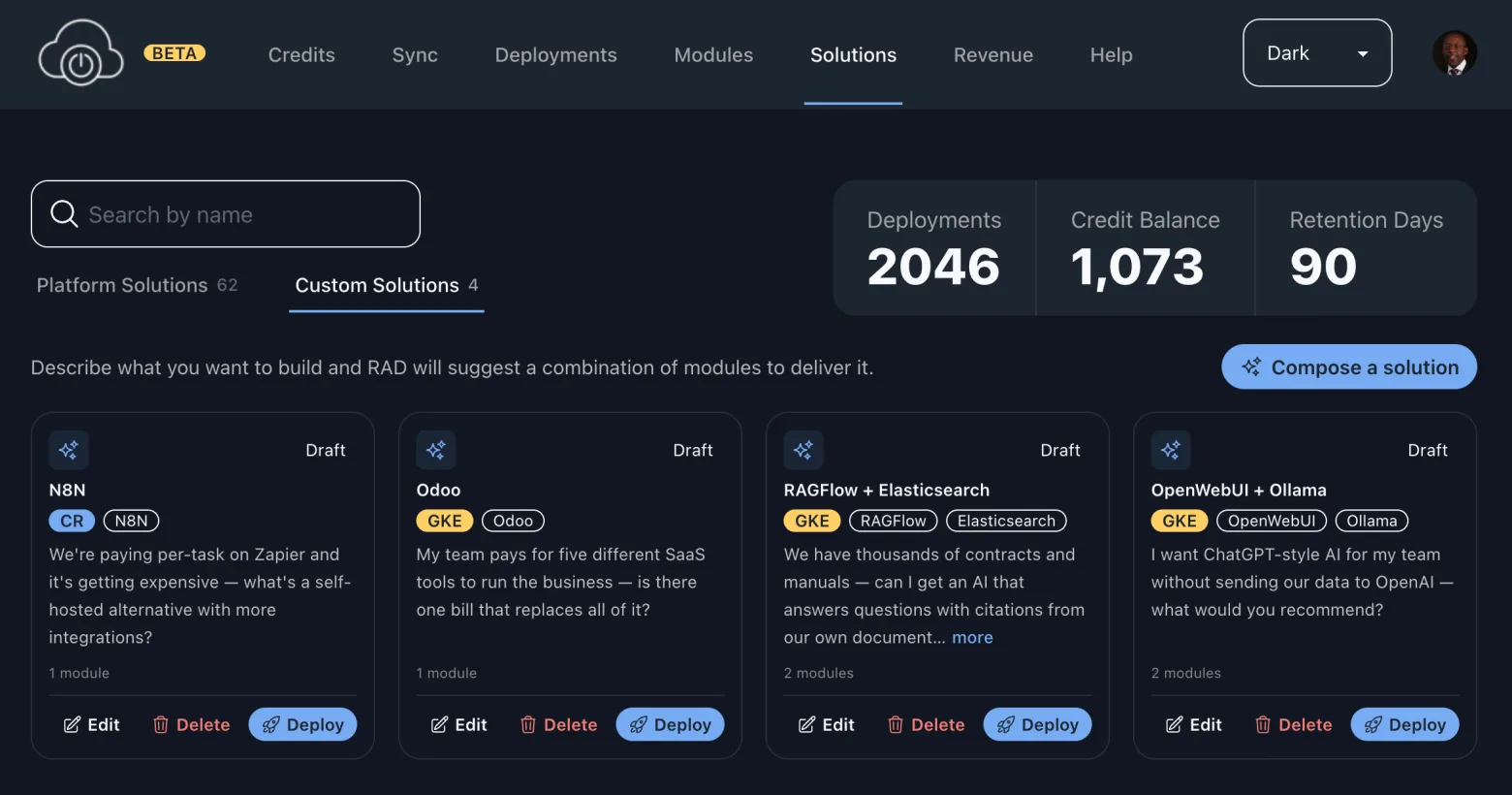Click the RAGFlow + Elasticsearch title

click(886, 490)
